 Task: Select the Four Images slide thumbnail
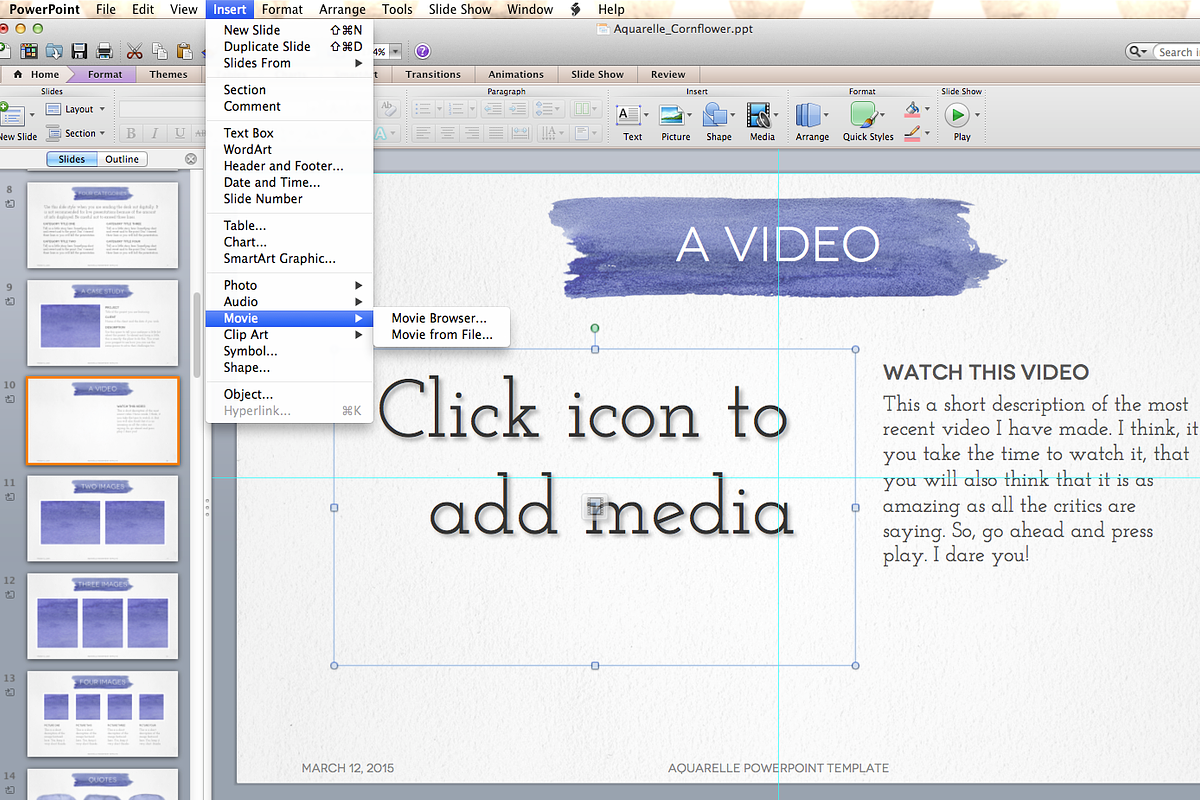pyautogui.click(x=102, y=713)
